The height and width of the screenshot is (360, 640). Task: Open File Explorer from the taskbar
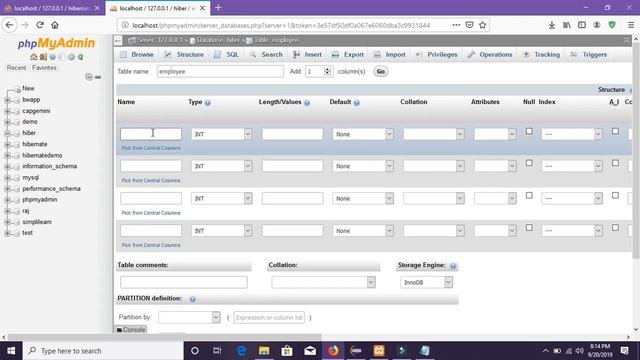[264, 351]
